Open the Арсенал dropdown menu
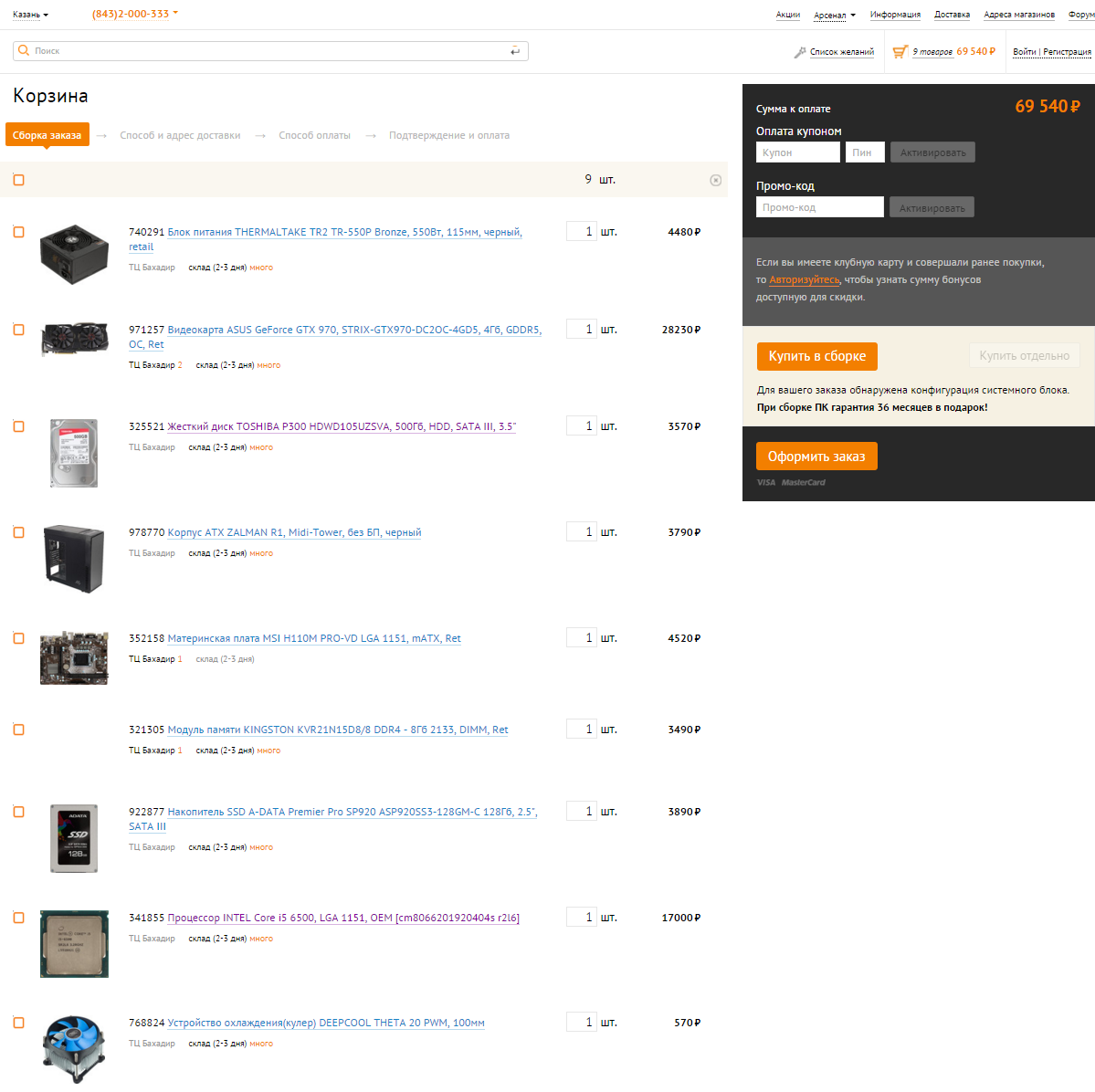This screenshot has width=1095, height=1092. pos(835,15)
